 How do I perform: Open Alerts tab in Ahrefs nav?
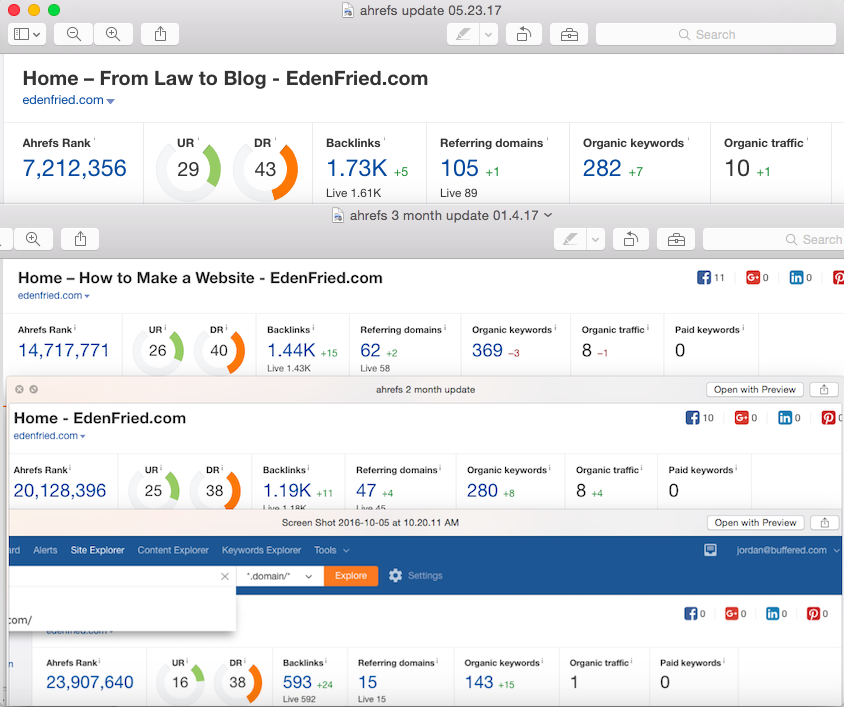coord(45,550)
